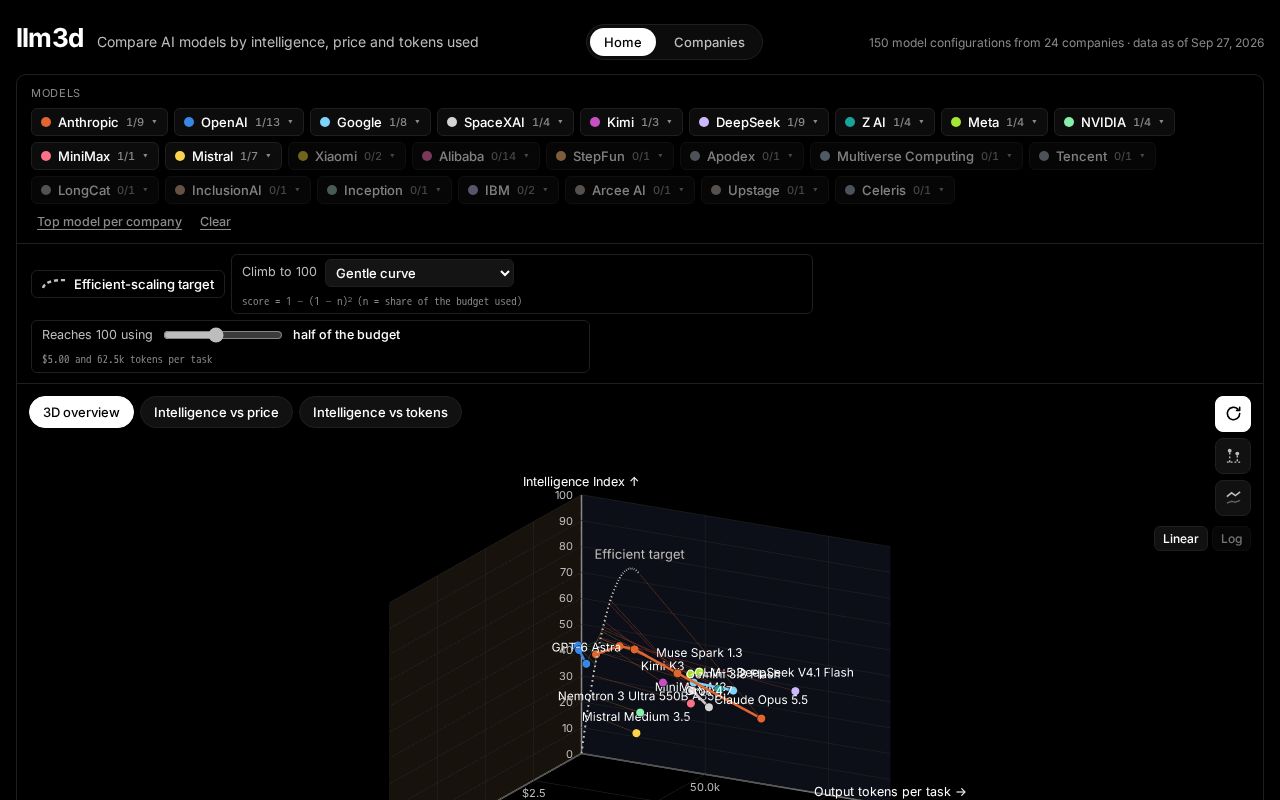The width and height of the screenshot is (1280, 800).
Task: Select the Linear scale option
Action: [x=1180, y=538]
